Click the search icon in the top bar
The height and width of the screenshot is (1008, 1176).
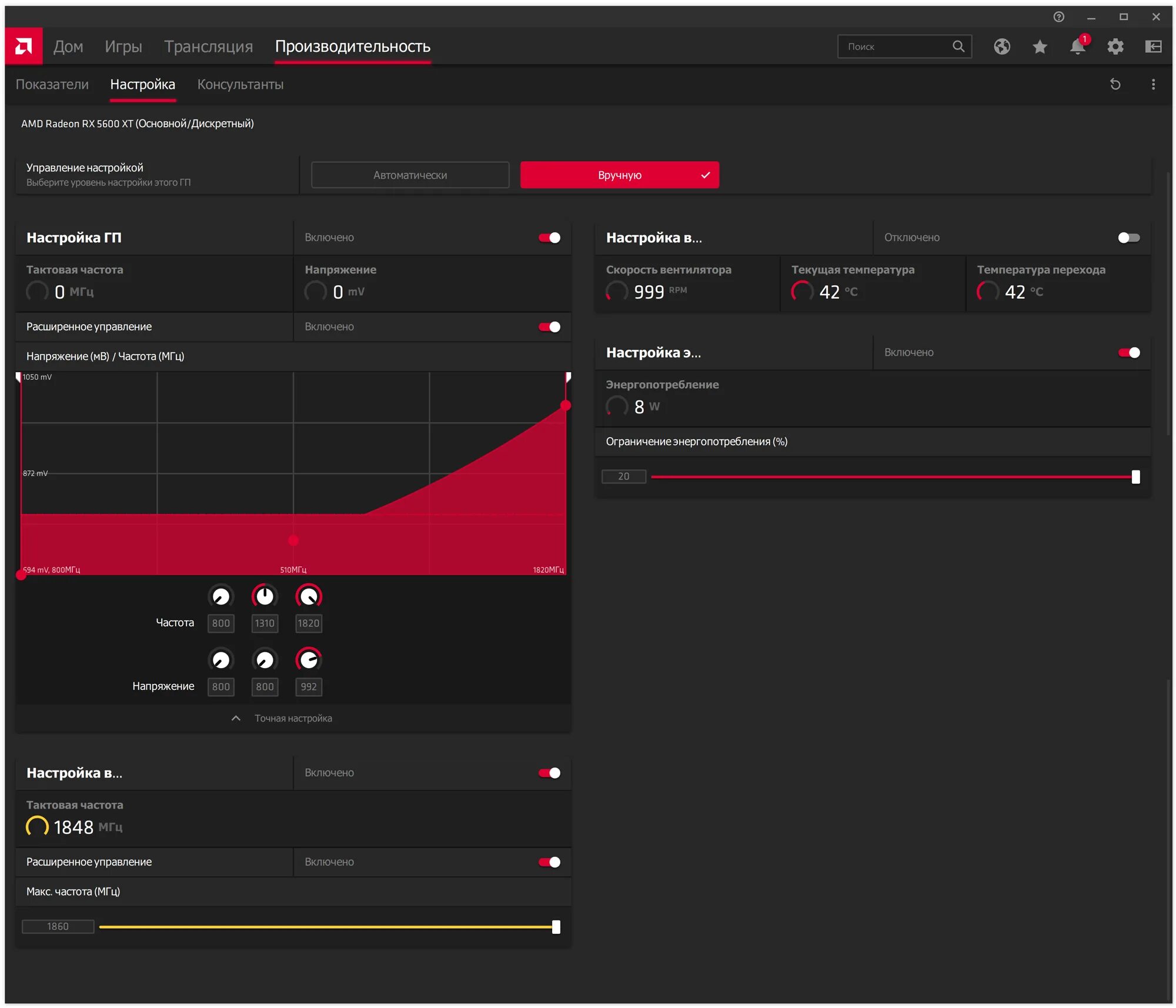point(958,46)
